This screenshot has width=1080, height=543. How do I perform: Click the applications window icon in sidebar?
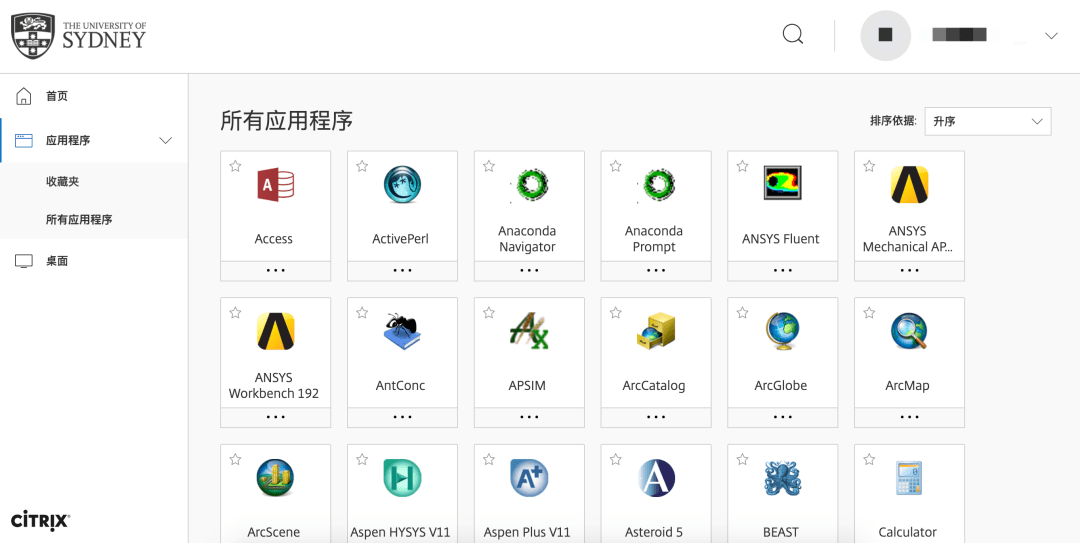(x=23, y=141)
